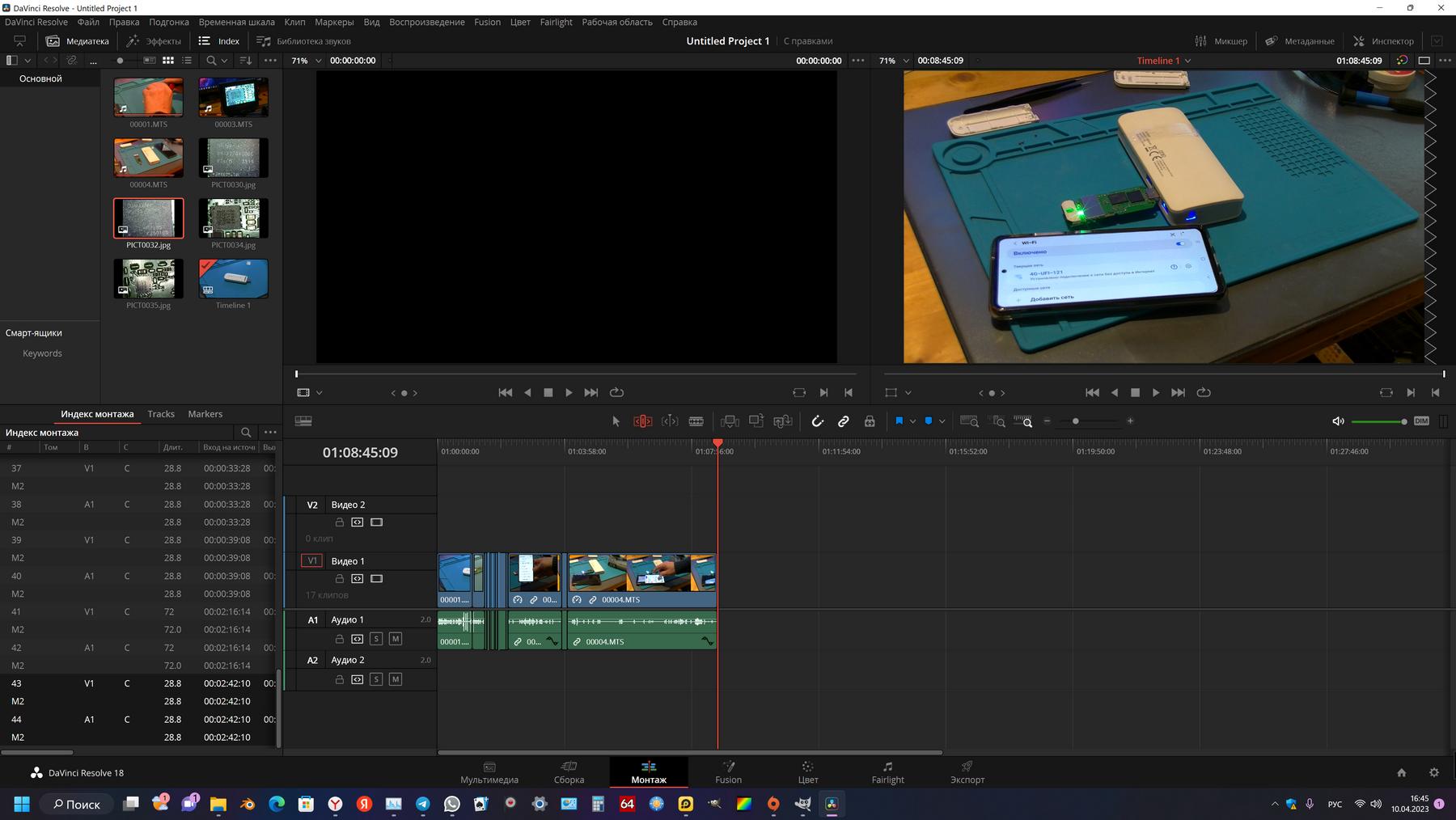The image size is (1456, 820).
Task: Mute the Аудио 1 track
Action: (x=395, y=639)
